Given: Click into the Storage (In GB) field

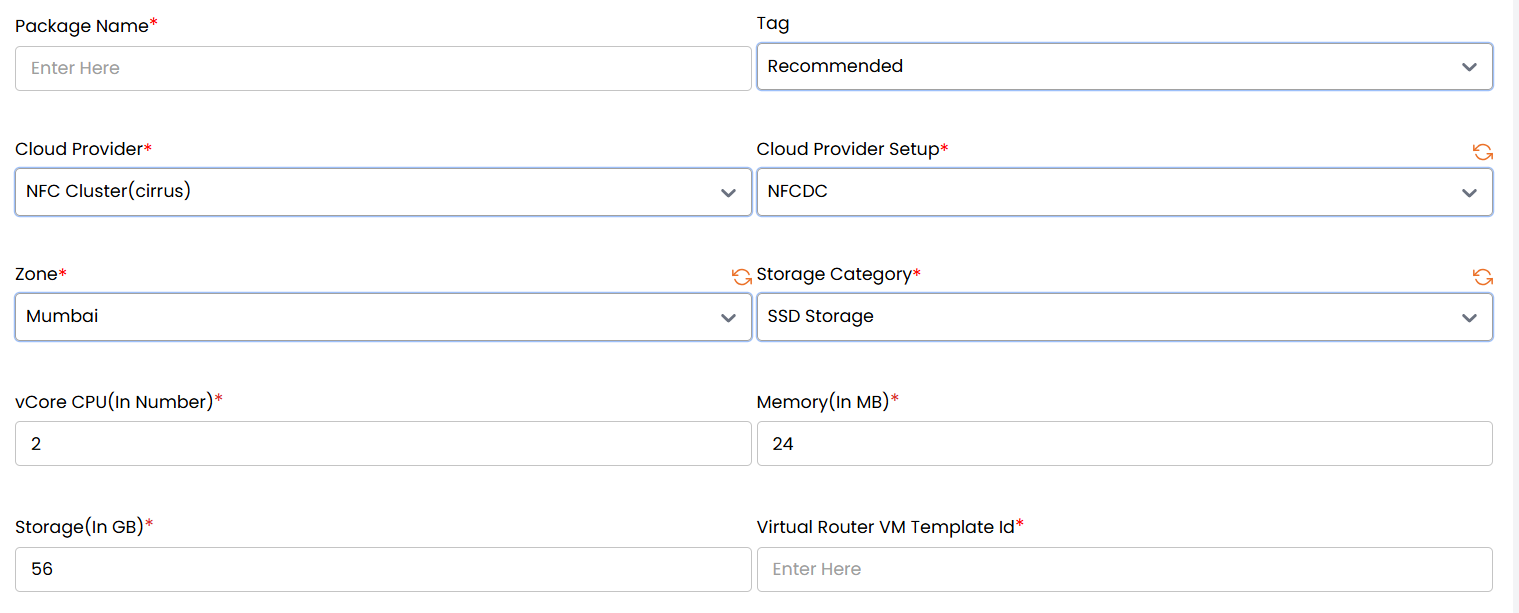Looking at the screenshot, I should tap(383, 569).
